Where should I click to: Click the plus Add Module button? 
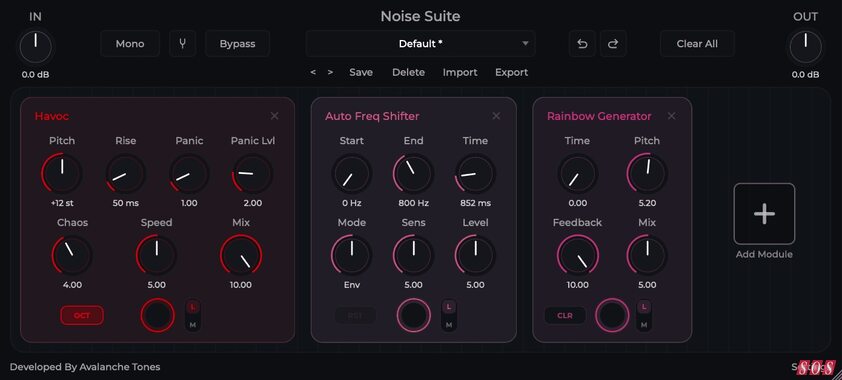tap(764, 214)
